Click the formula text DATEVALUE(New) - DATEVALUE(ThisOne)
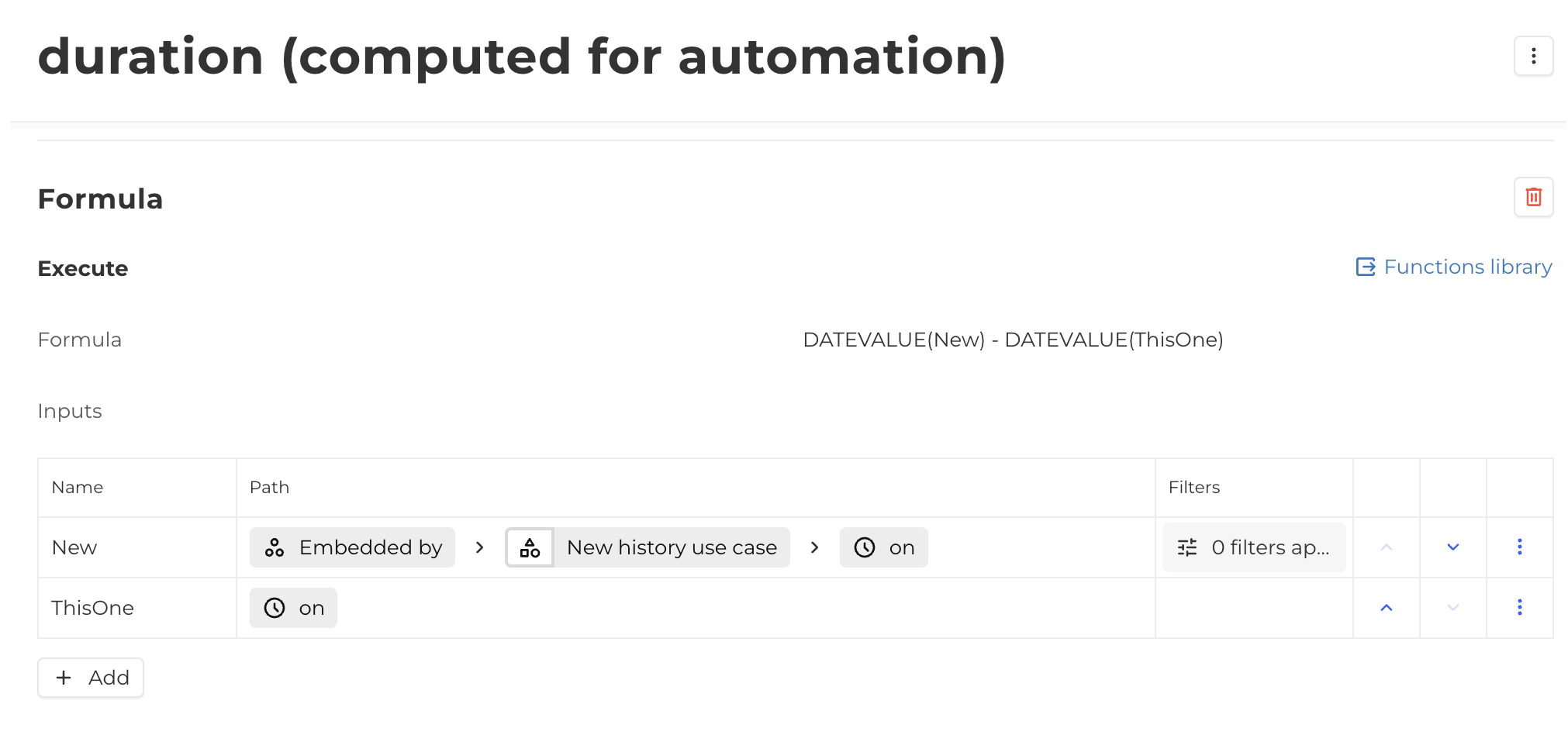 pos(1013,340)
